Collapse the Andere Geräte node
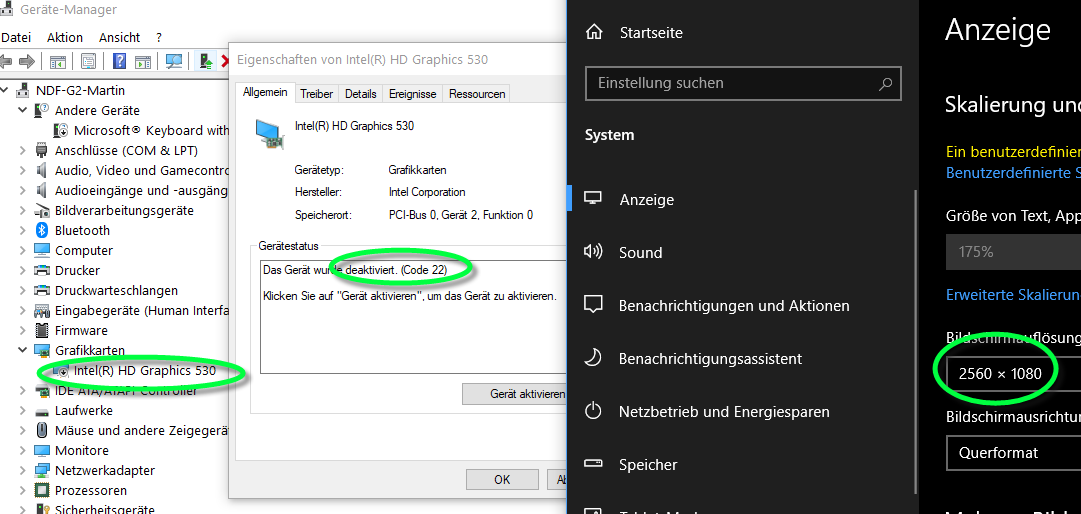 pos(22,110)
